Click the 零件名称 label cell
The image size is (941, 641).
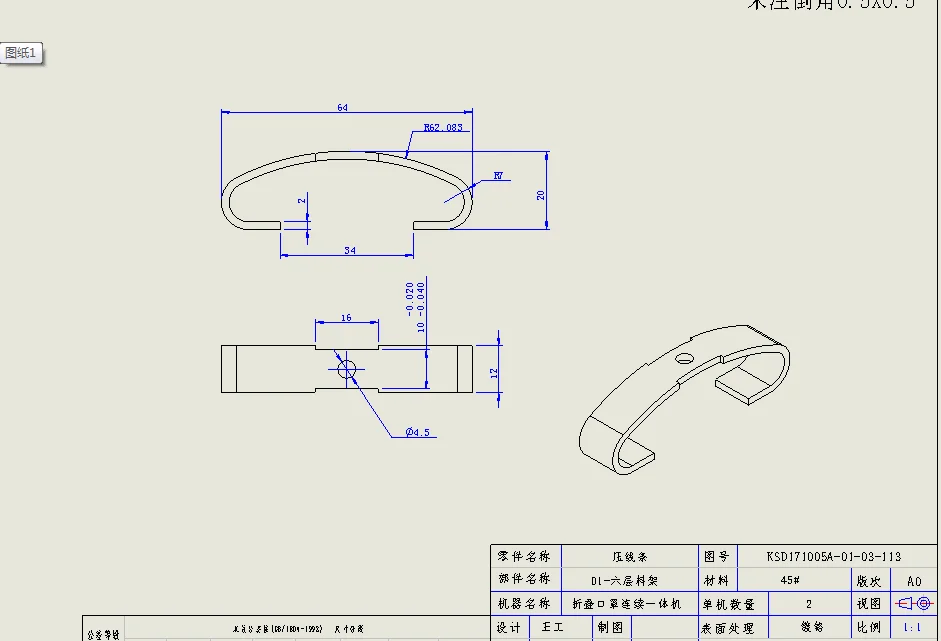525,556
